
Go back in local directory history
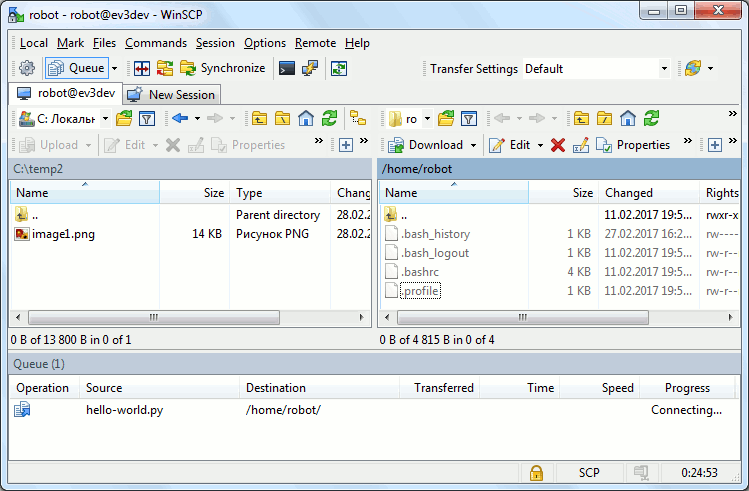180,118
